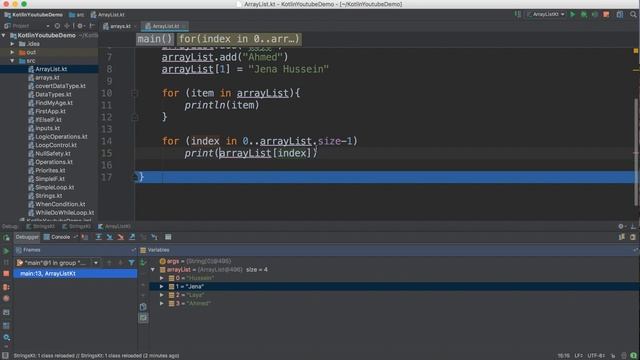The height and width of the screenshot is (360, 640).
Task: Open NullSafety.kt in the project tree
Action: click(53, 153)
